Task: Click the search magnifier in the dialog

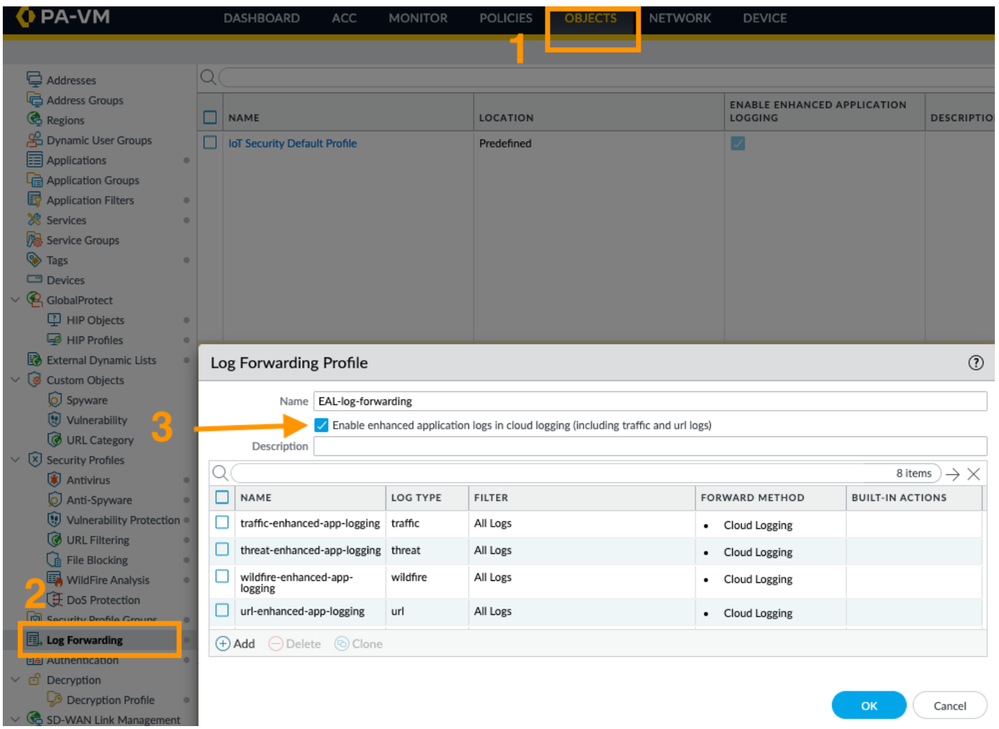Action: click(220, 473)
